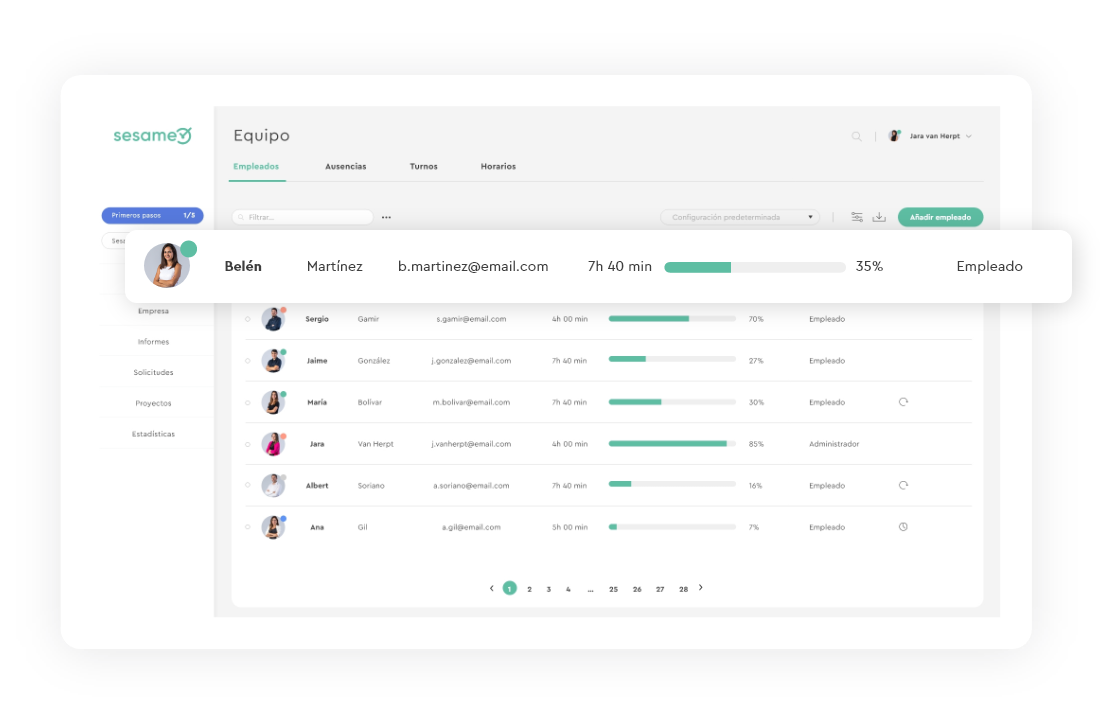Image resolution: width=1112 pixels, height=718 pixels.
Task: Click María Bolívar's avatar
Action: 273,402
